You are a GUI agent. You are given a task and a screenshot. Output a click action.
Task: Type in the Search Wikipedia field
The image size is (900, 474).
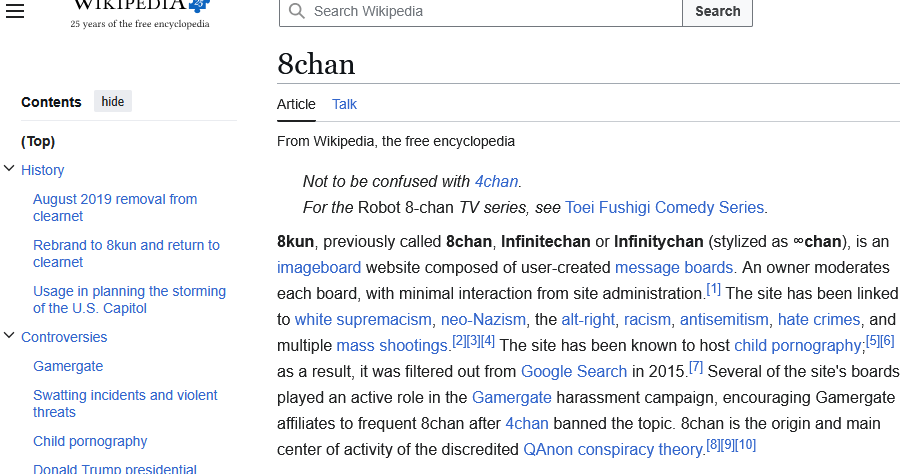(x=490, y=12)
